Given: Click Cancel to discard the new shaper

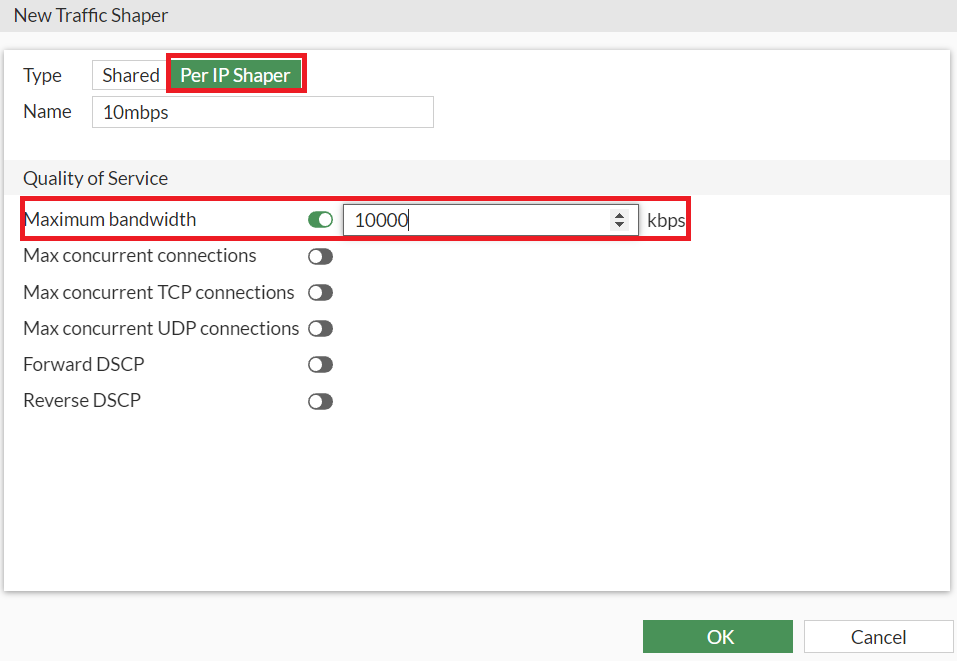Looking at the screenshot, I should [878, 637].
